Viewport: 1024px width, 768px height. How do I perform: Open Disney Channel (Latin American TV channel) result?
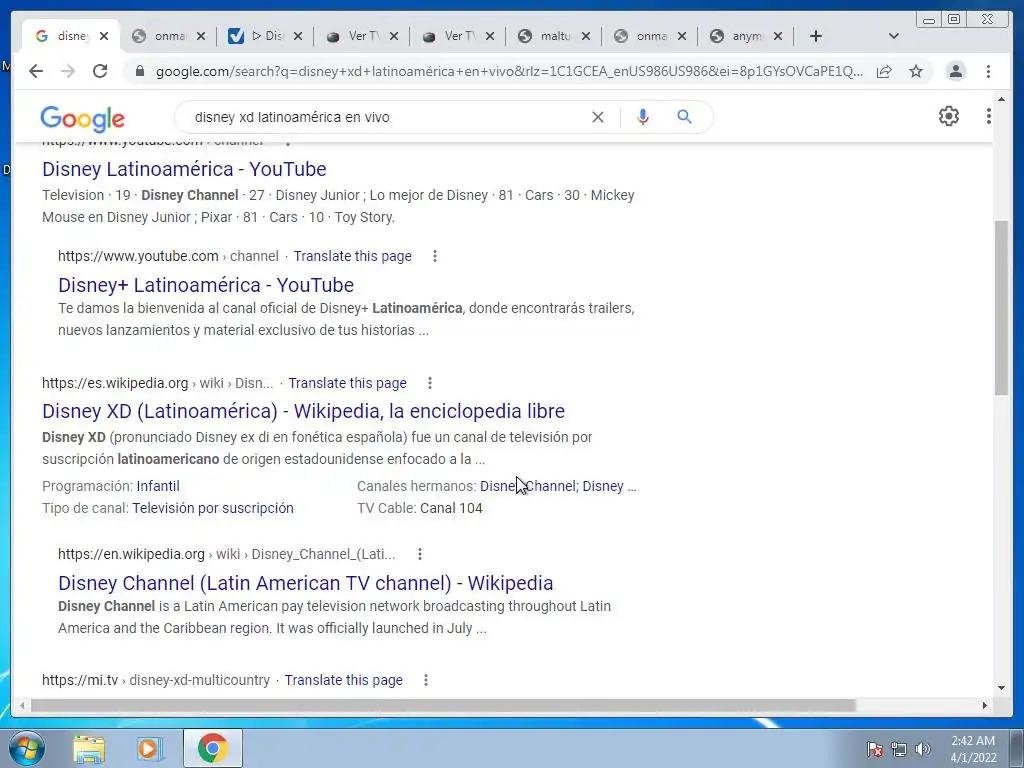(306, 583)
